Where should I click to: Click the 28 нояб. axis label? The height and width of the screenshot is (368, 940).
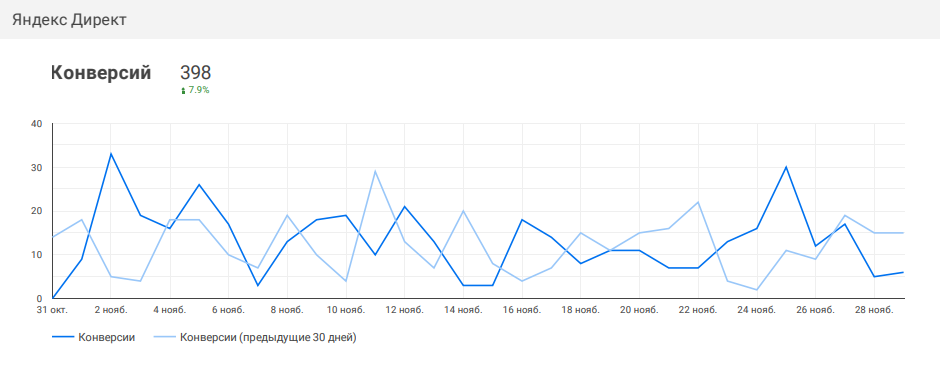[x=874, y=310]
